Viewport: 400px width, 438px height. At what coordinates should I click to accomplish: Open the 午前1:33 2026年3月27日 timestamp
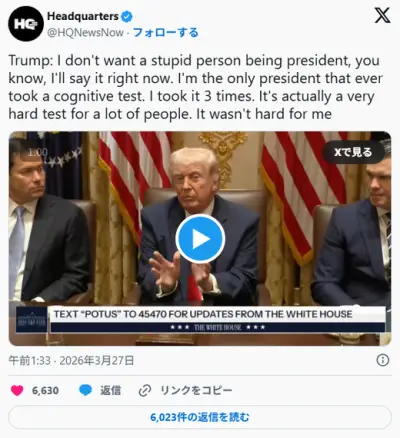click(71, 360)
